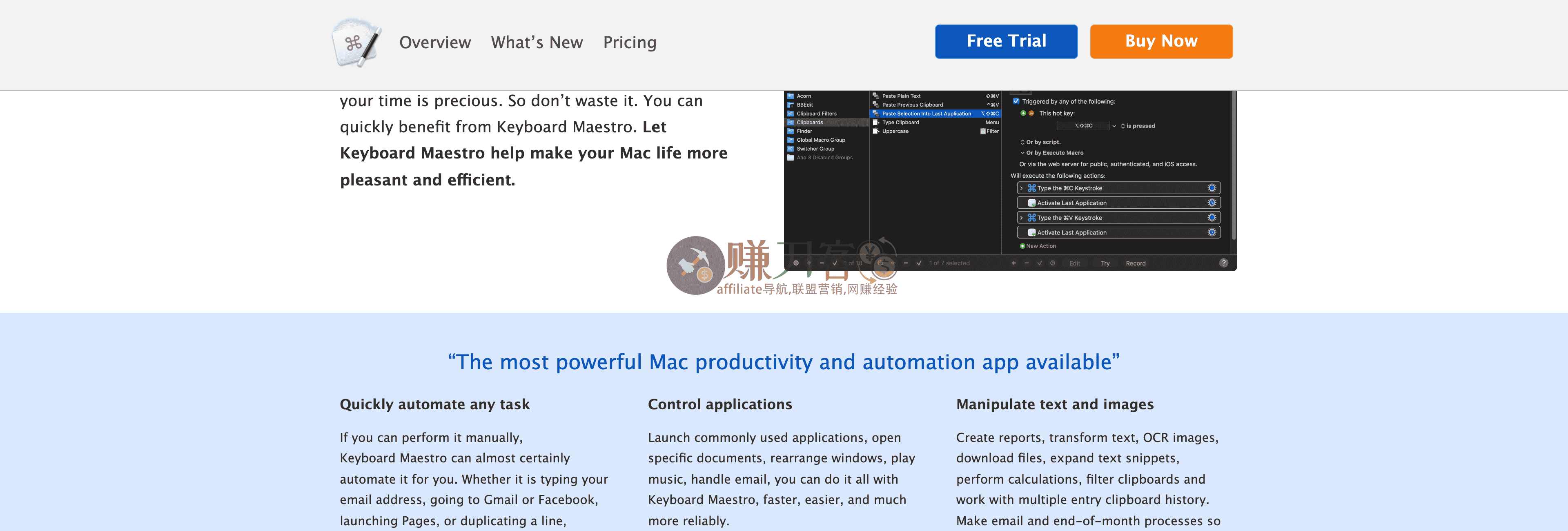Open the gear menu for Type ⌘C Keystroke action
The image size is (1568, 531).
pos(1211,188)
